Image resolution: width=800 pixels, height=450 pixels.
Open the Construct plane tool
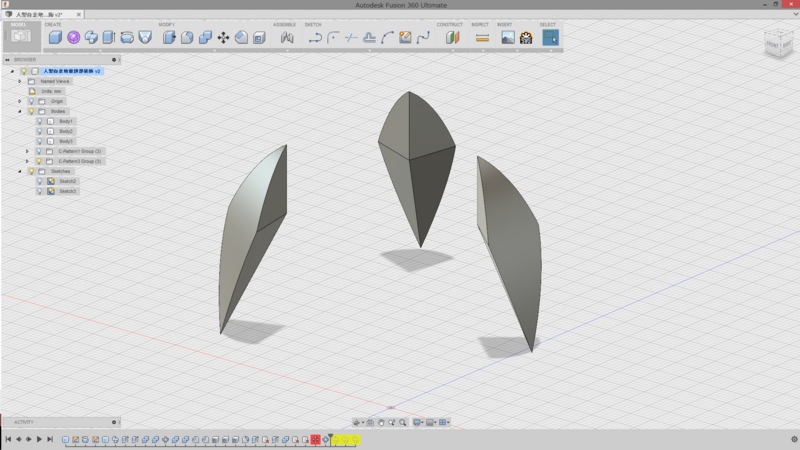coord(453,37)
